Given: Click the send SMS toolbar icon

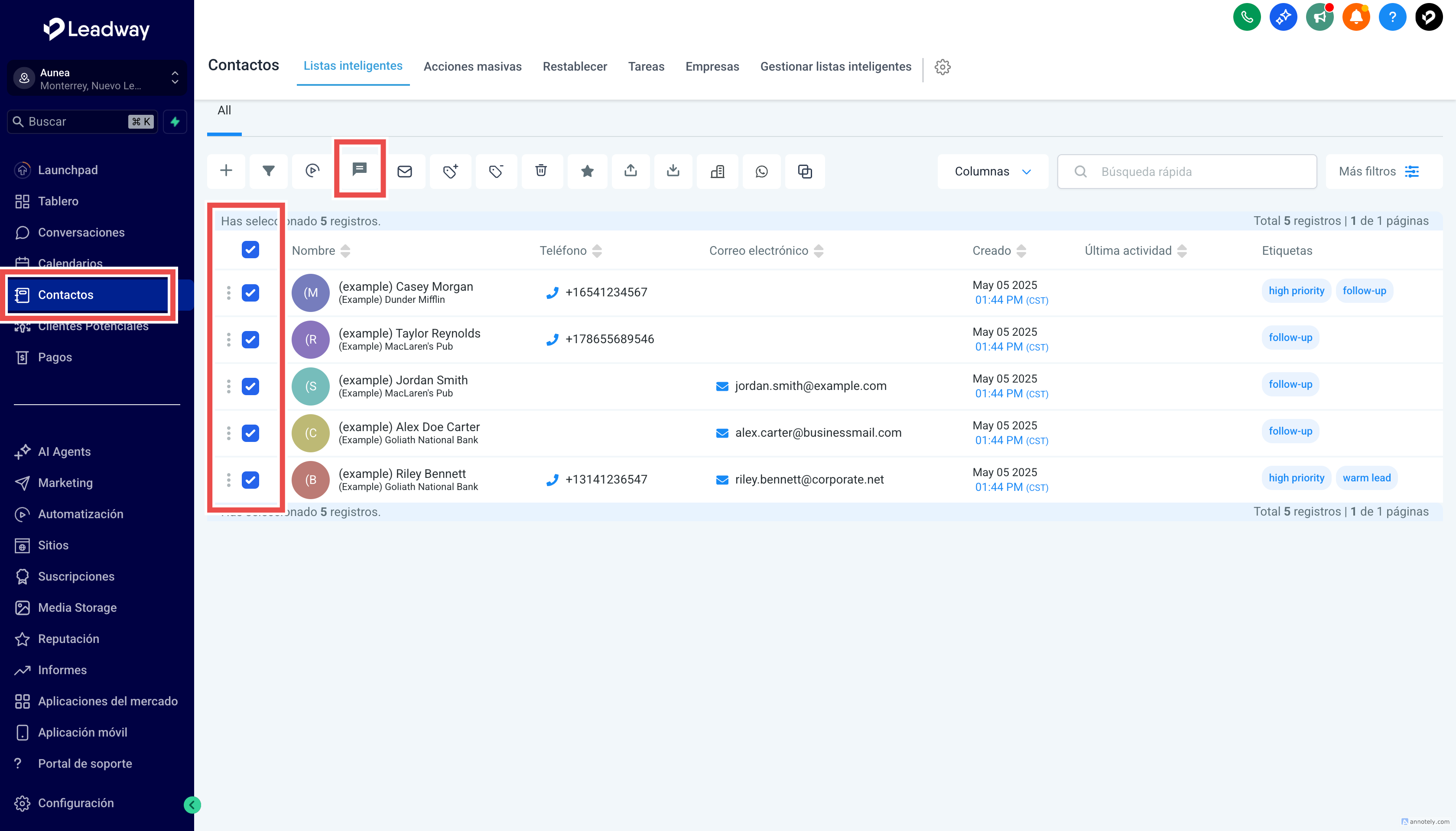Looking at the screenshot, I should [x=359, y=169].
